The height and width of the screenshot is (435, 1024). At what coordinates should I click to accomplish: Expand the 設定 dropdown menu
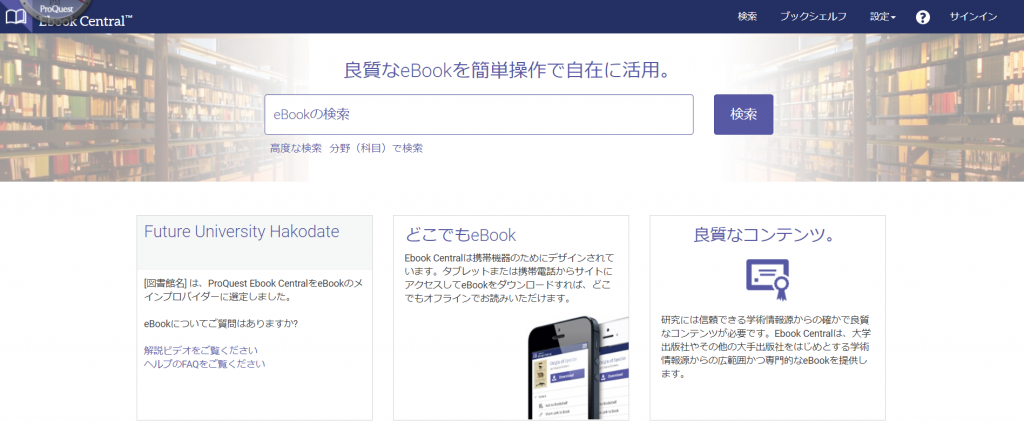click(x=882, y=17)
